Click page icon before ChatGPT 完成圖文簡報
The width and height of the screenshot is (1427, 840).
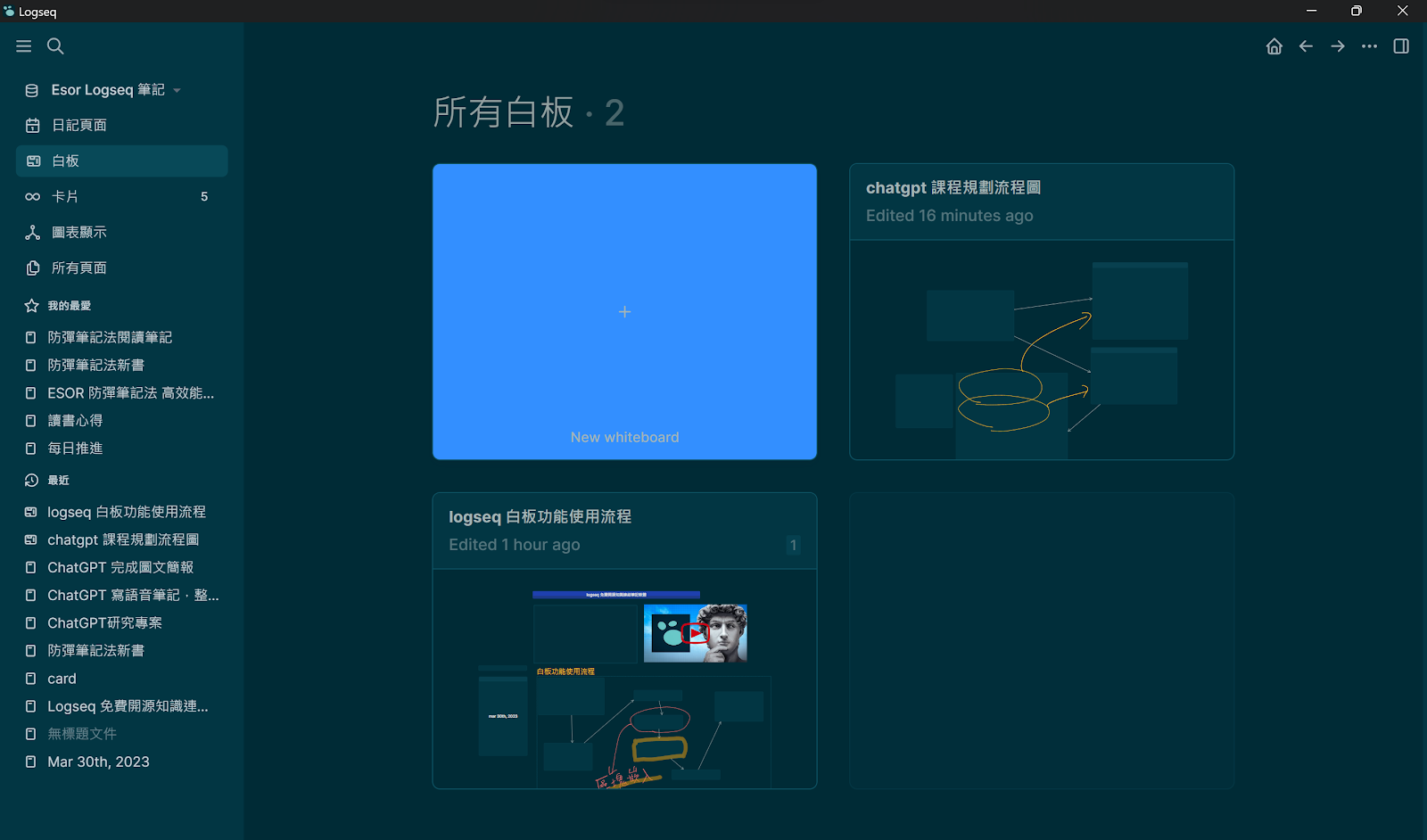click(x=31, y=568)
